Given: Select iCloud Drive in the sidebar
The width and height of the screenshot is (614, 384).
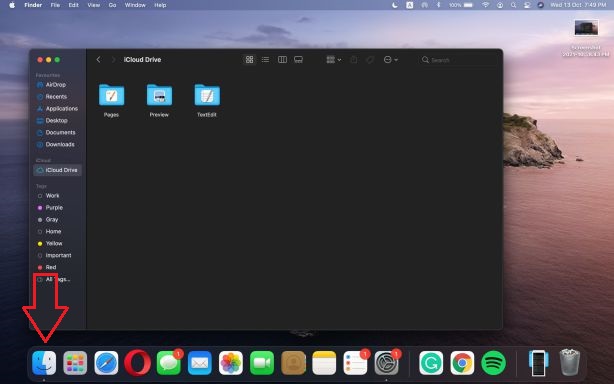Looking at the screenshot, I should (x=57, y=170).
